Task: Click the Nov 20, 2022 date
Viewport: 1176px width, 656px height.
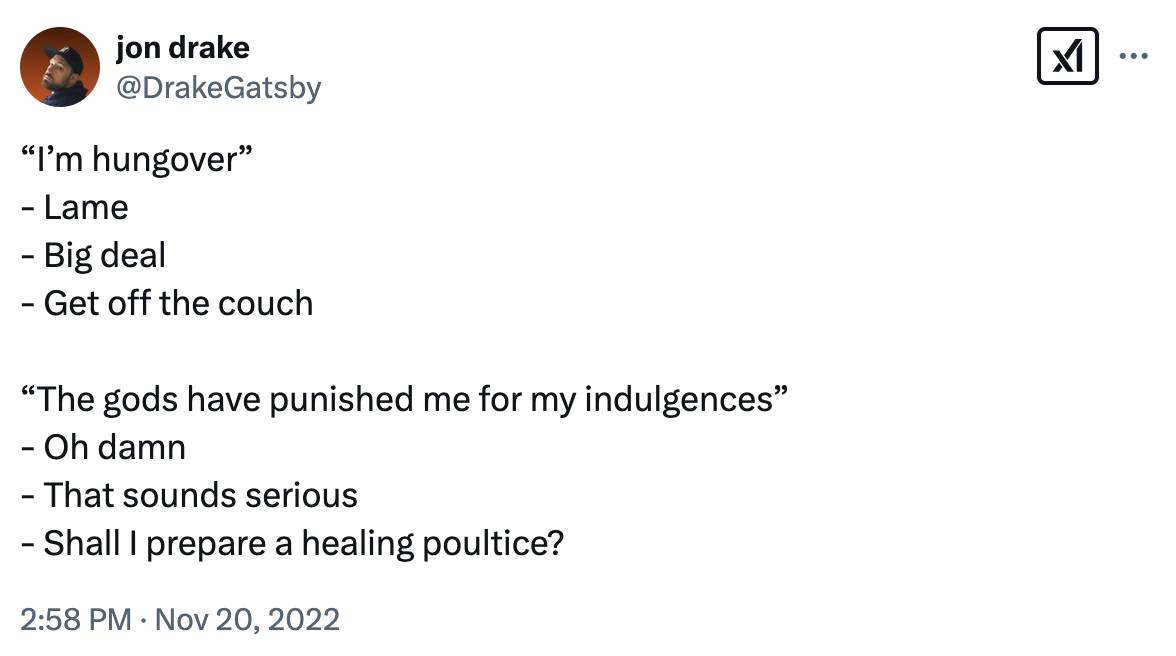Action: point(248,619)
